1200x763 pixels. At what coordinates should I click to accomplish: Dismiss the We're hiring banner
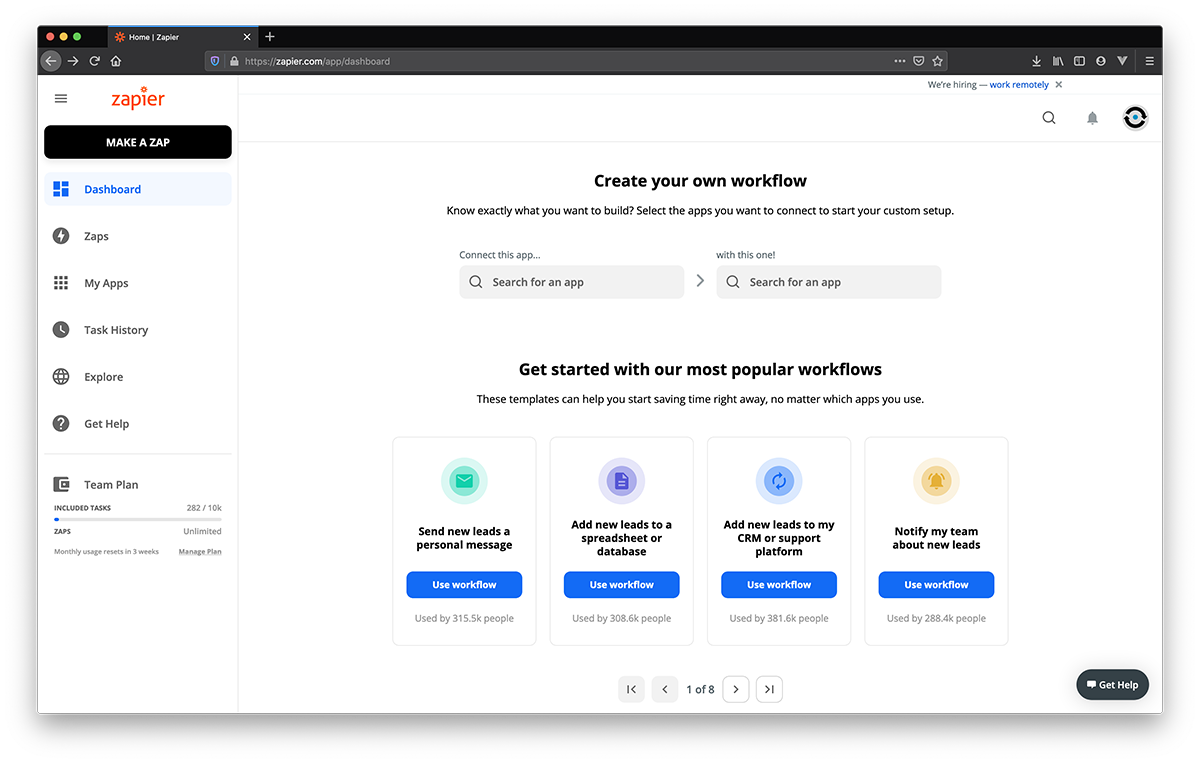[1059, 85]
